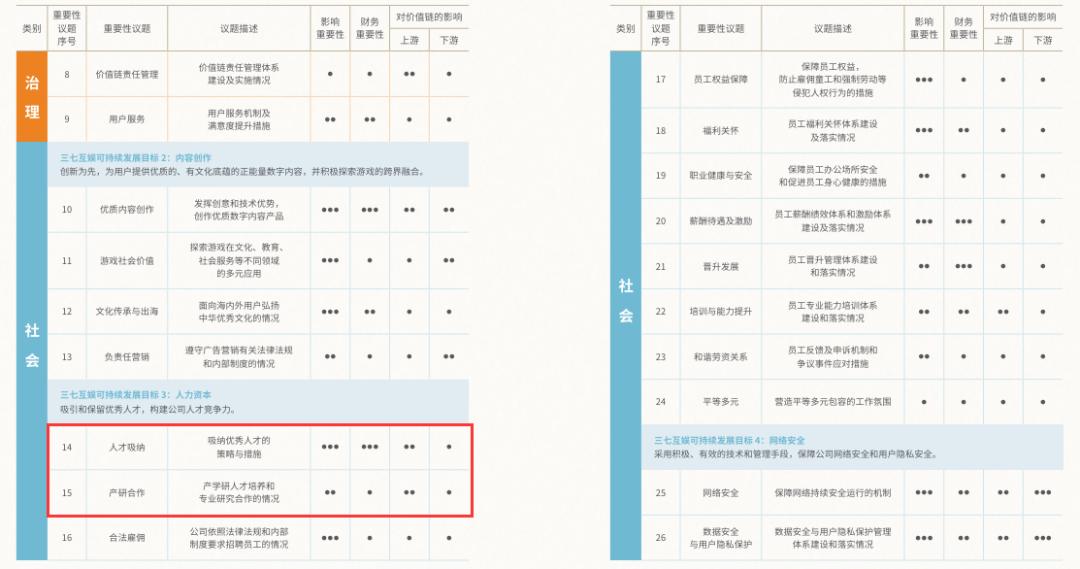Click the 职业健康与安全 topic cell
1080x569 pixels.
(720, 176)
